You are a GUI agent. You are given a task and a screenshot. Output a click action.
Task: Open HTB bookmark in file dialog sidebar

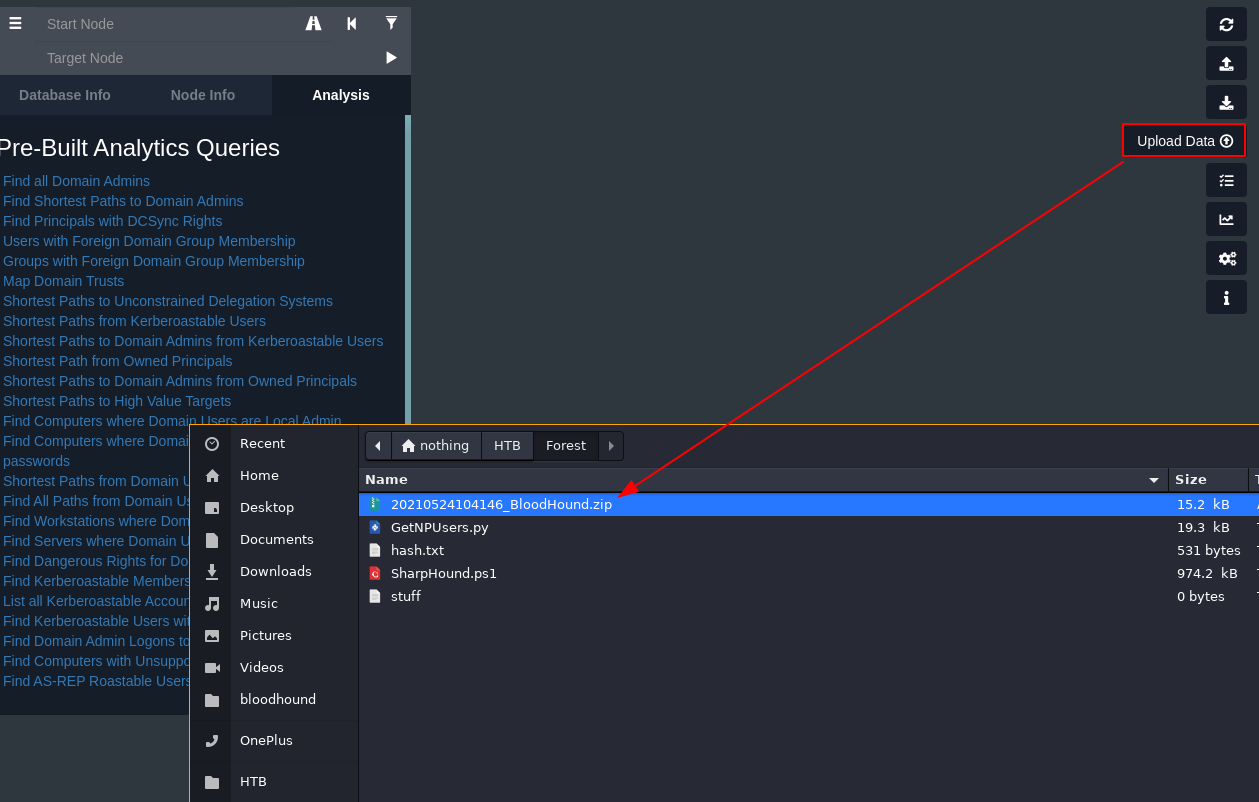(274, 781)
